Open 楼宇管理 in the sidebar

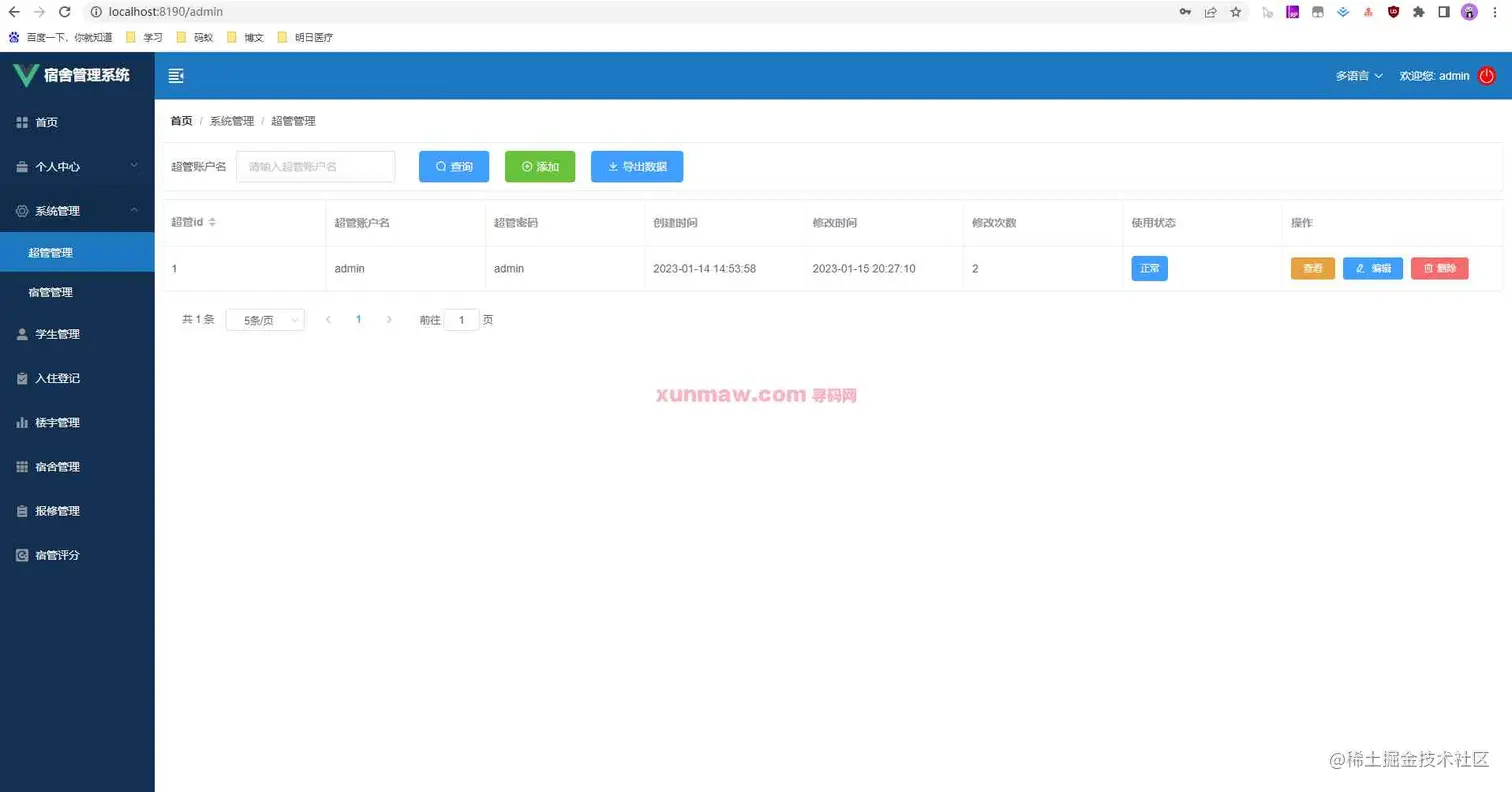(77, 422)
